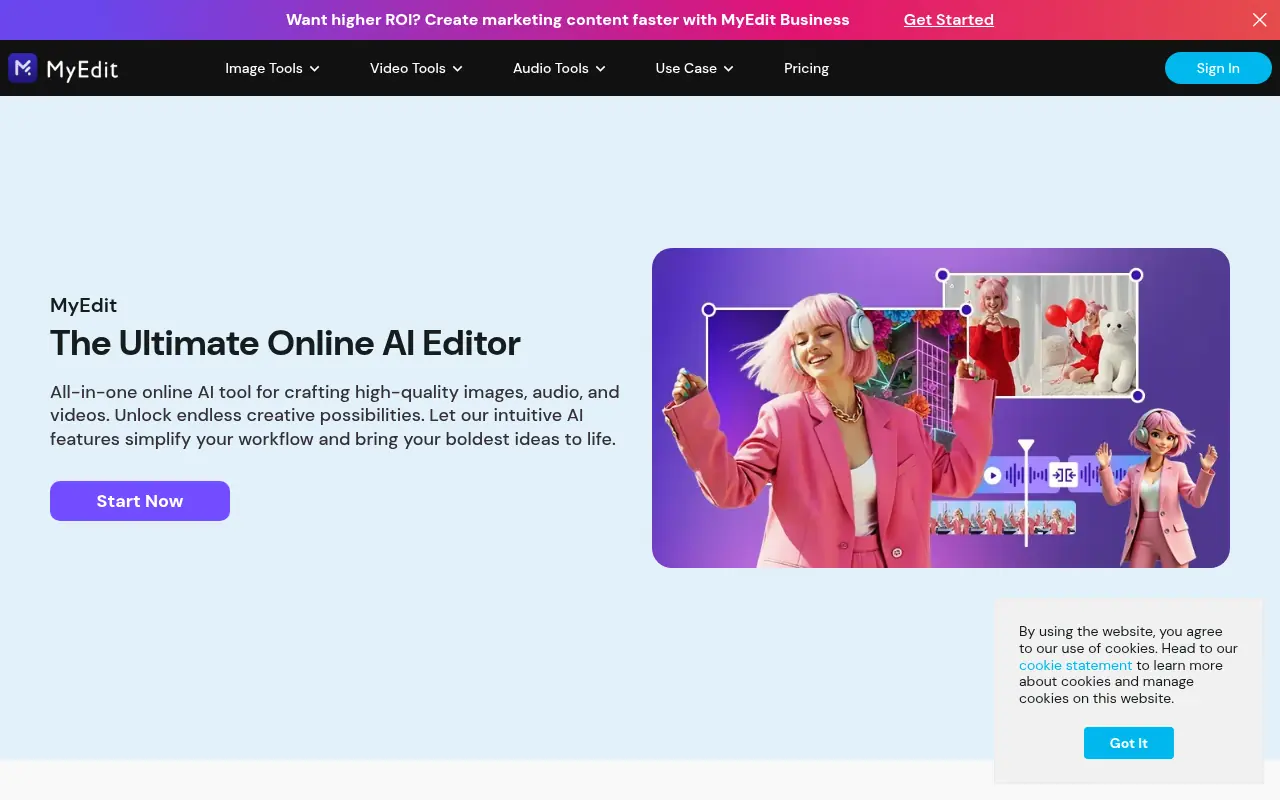The height and width of the screenshot is (800, 1280).
Task: Close the promotional banner
Action: coord(1260,20)
